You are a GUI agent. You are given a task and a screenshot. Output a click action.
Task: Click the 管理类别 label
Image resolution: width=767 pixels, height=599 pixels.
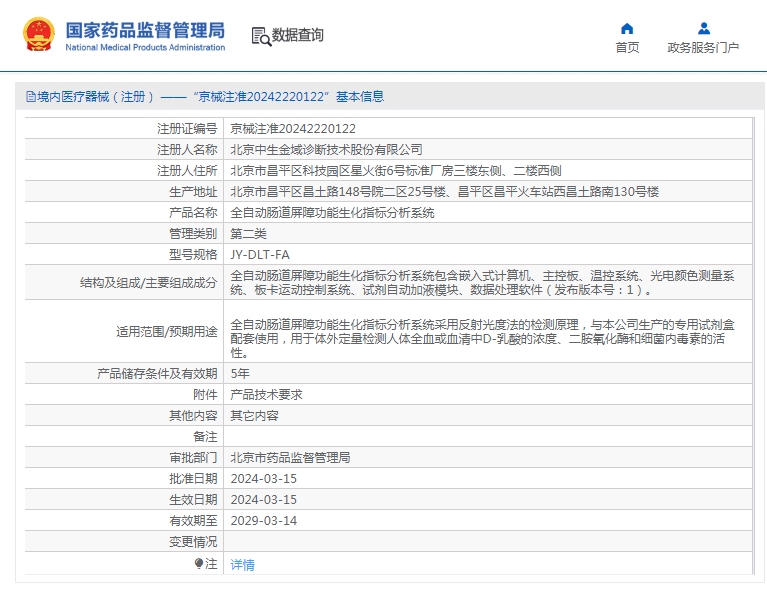pos(193,234)
